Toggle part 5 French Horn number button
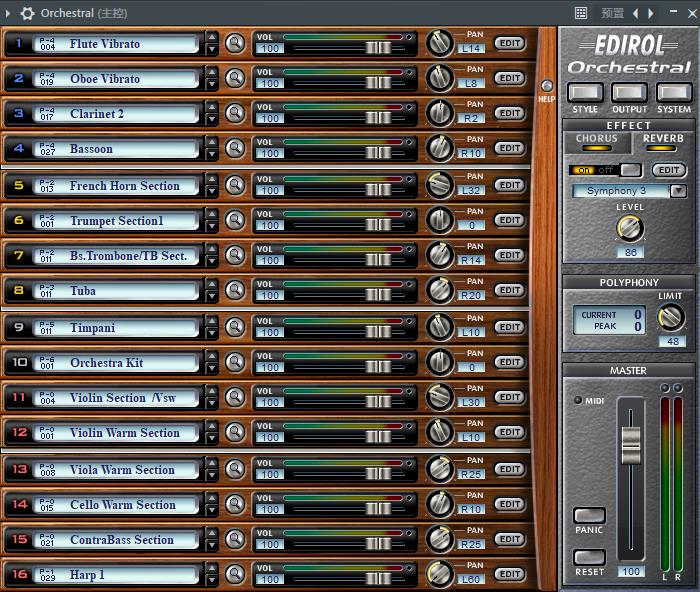This screenshot has height=592, width=700. click(18, 186)
